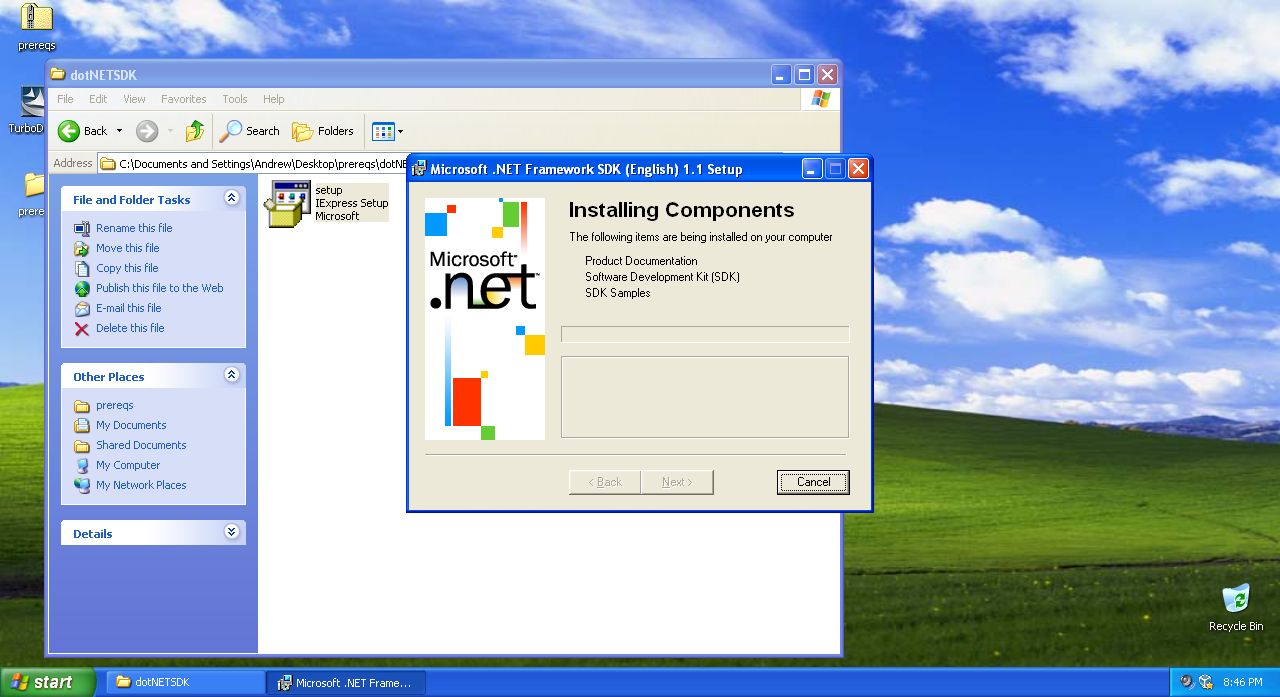Click the My Network Places icon
Screen dimensions: 1280x697
click(82, 485)
